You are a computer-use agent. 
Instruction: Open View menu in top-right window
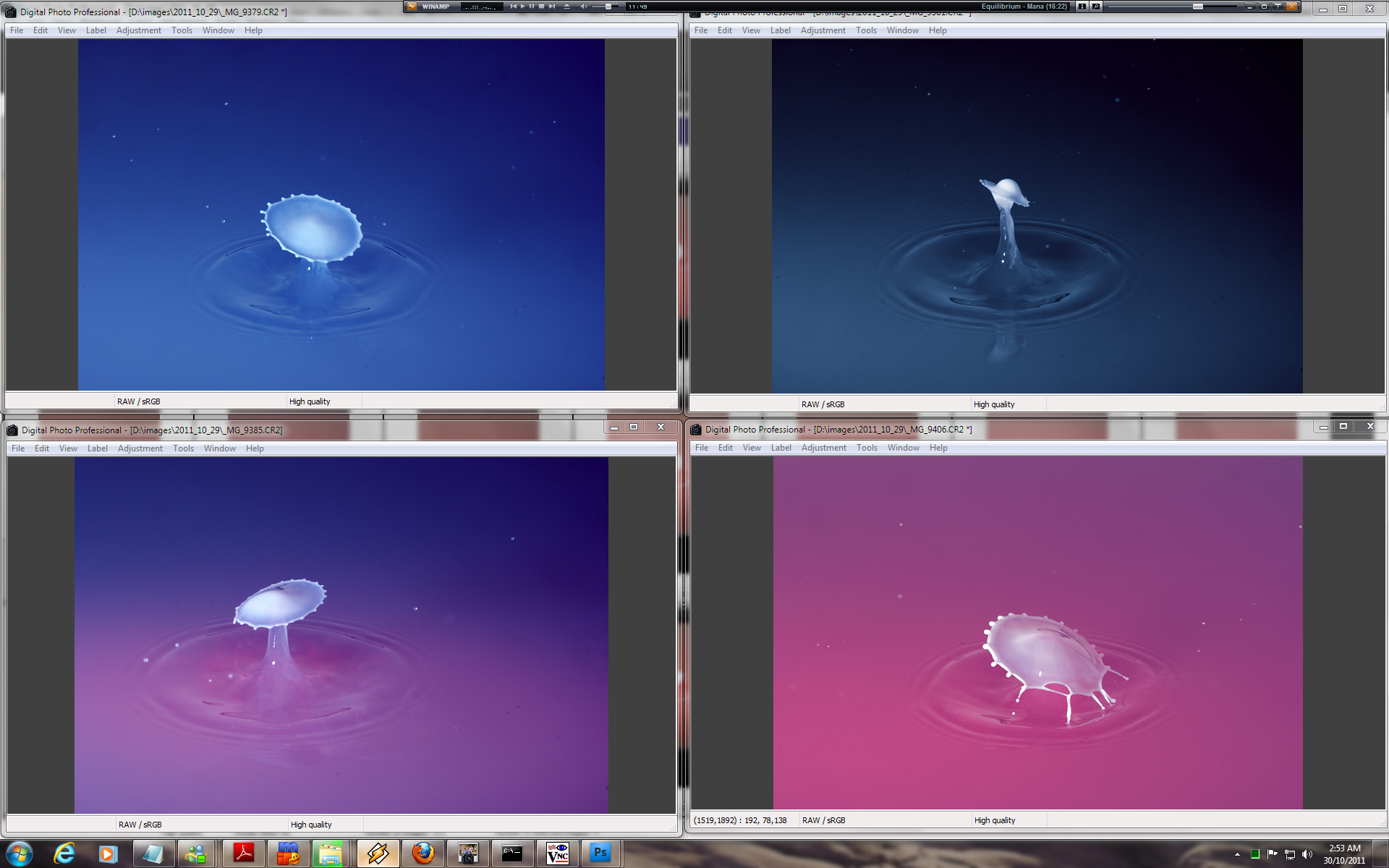tap(751, 30)
